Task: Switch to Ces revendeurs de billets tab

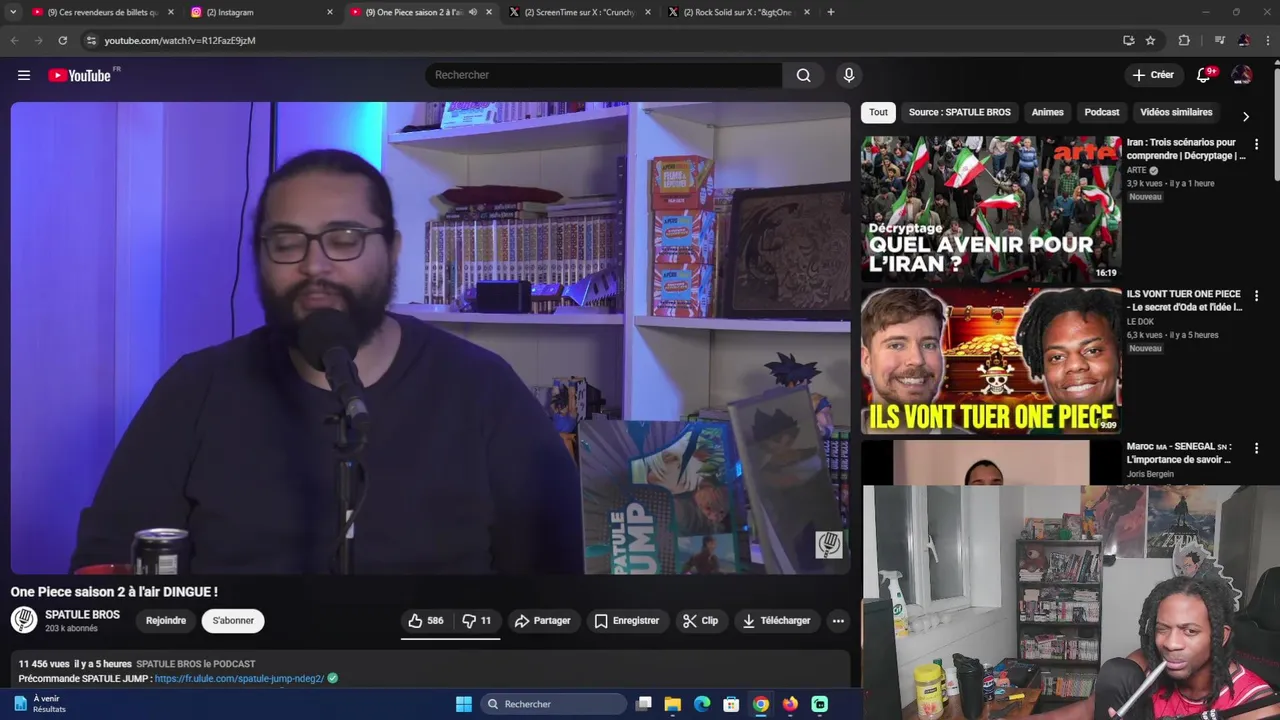Action: pyautogui.click(x=101, y=12)
